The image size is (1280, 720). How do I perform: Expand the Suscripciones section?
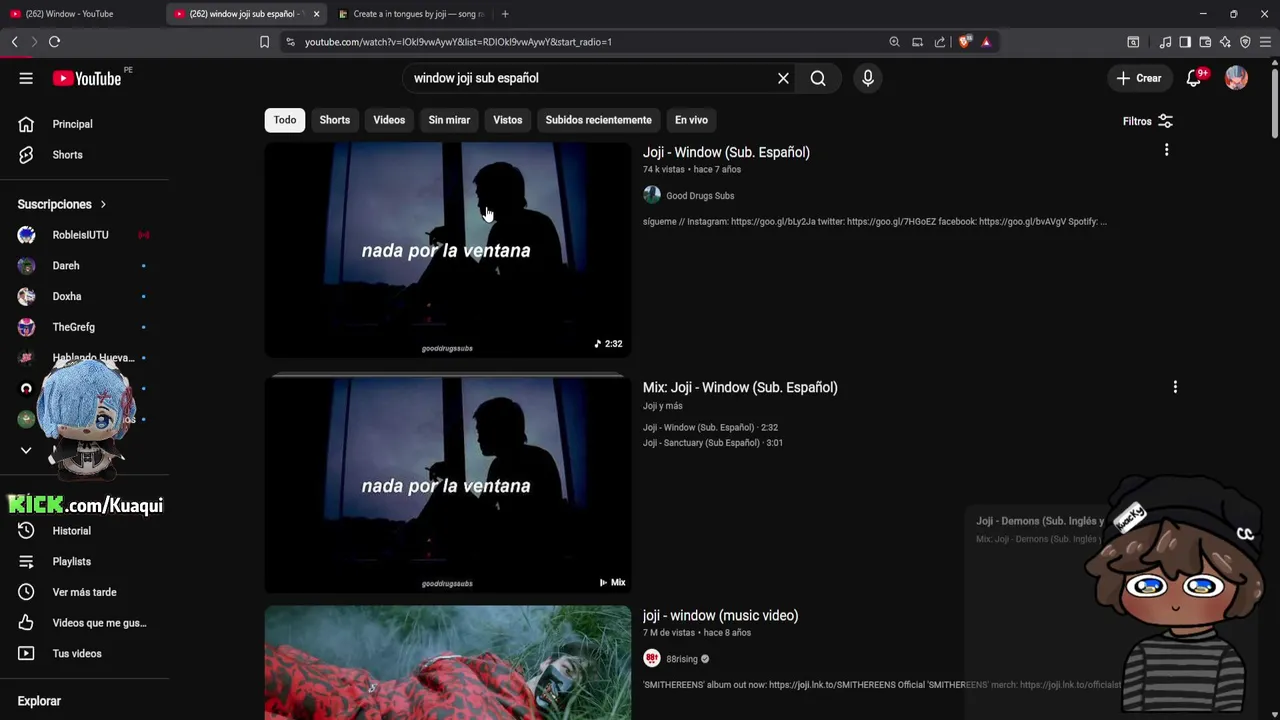(62, 204)
